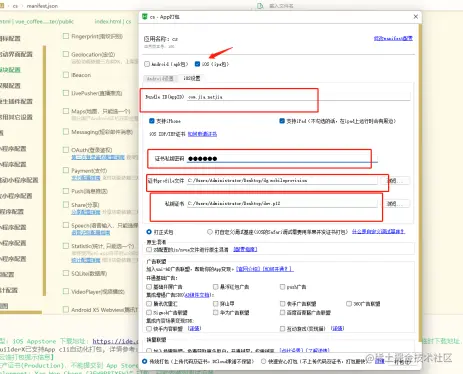Focus the 证书私钥密码 password field
Viewport: 463px width, 374px height.
point(282,159)
